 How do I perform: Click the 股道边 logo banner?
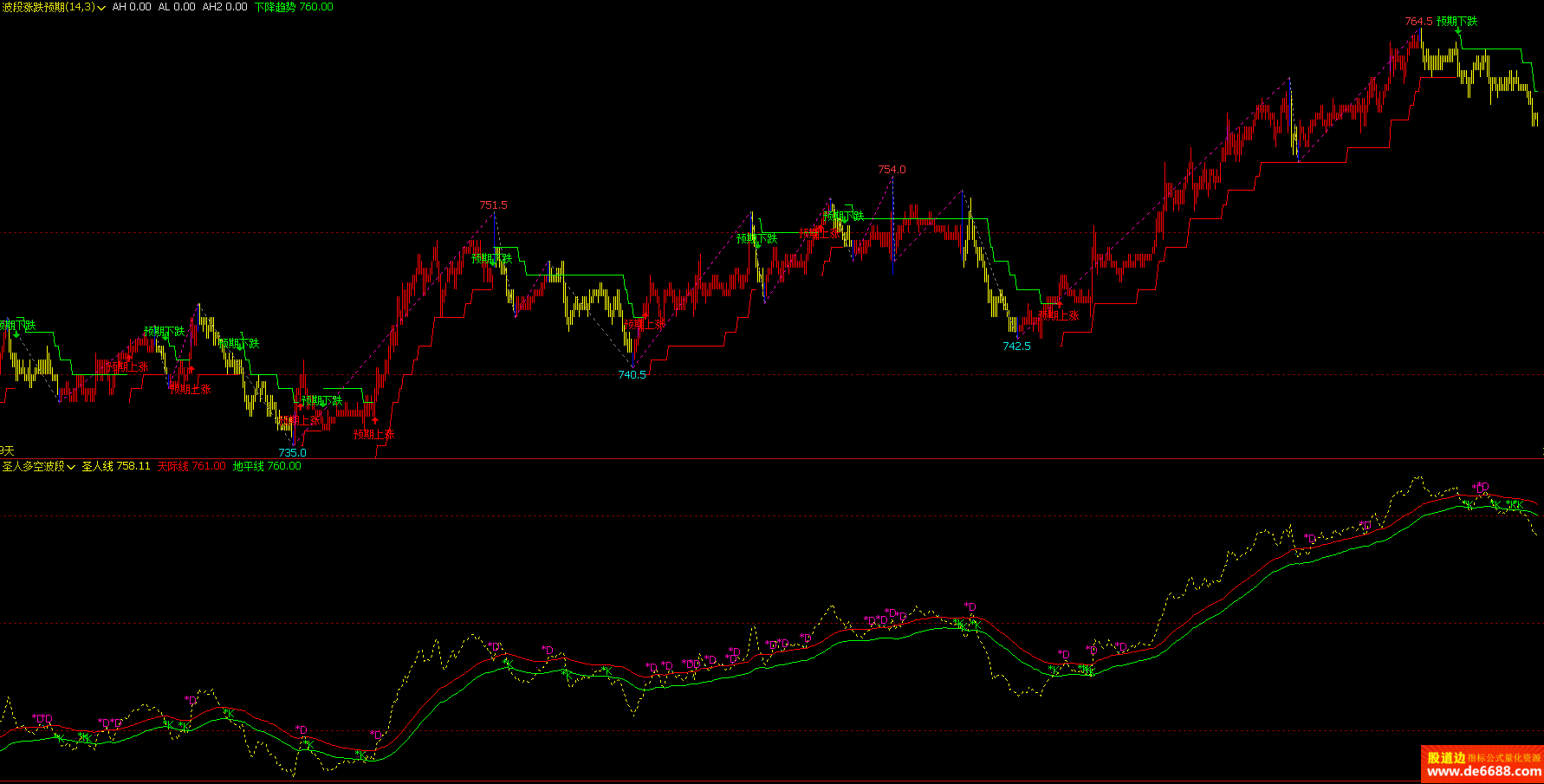coord(1482,764)
